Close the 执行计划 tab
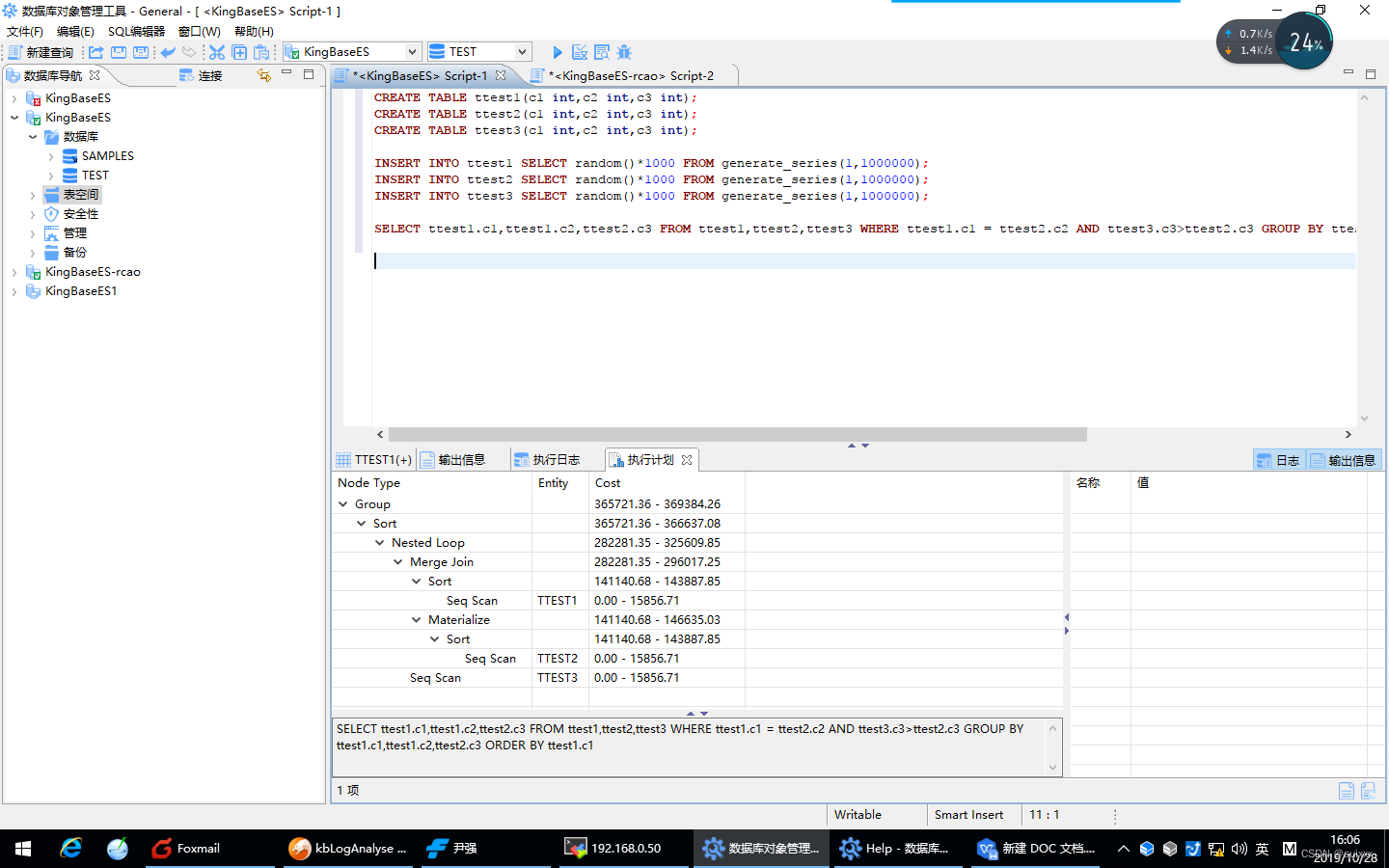The image size is (1389, 868). (x=687, y=460)
